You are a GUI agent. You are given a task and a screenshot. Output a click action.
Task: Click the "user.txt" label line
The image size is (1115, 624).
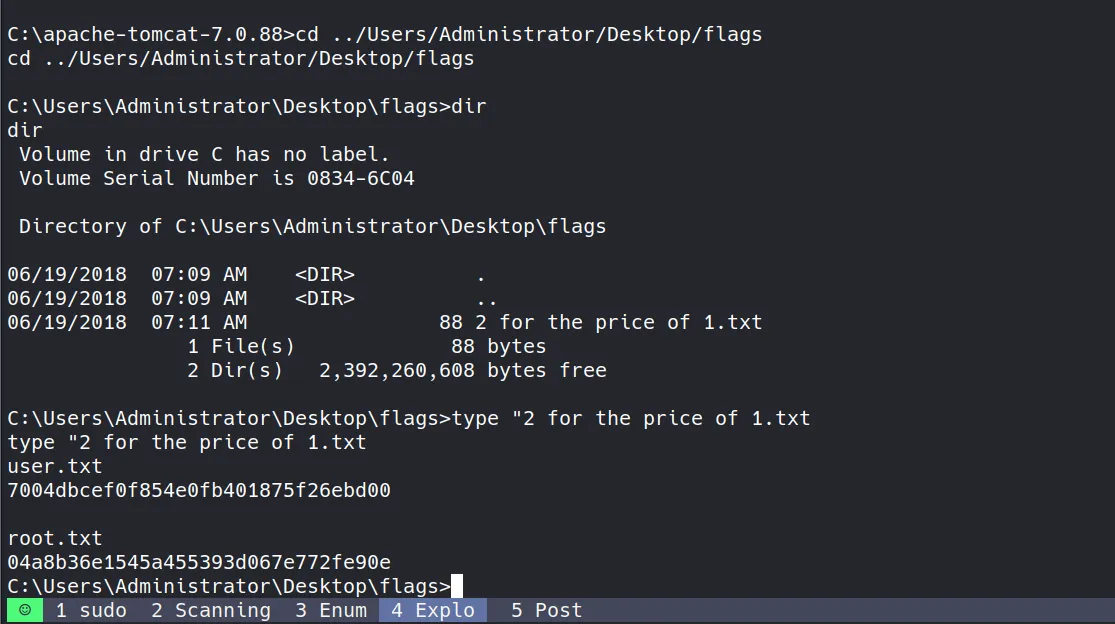55,466
